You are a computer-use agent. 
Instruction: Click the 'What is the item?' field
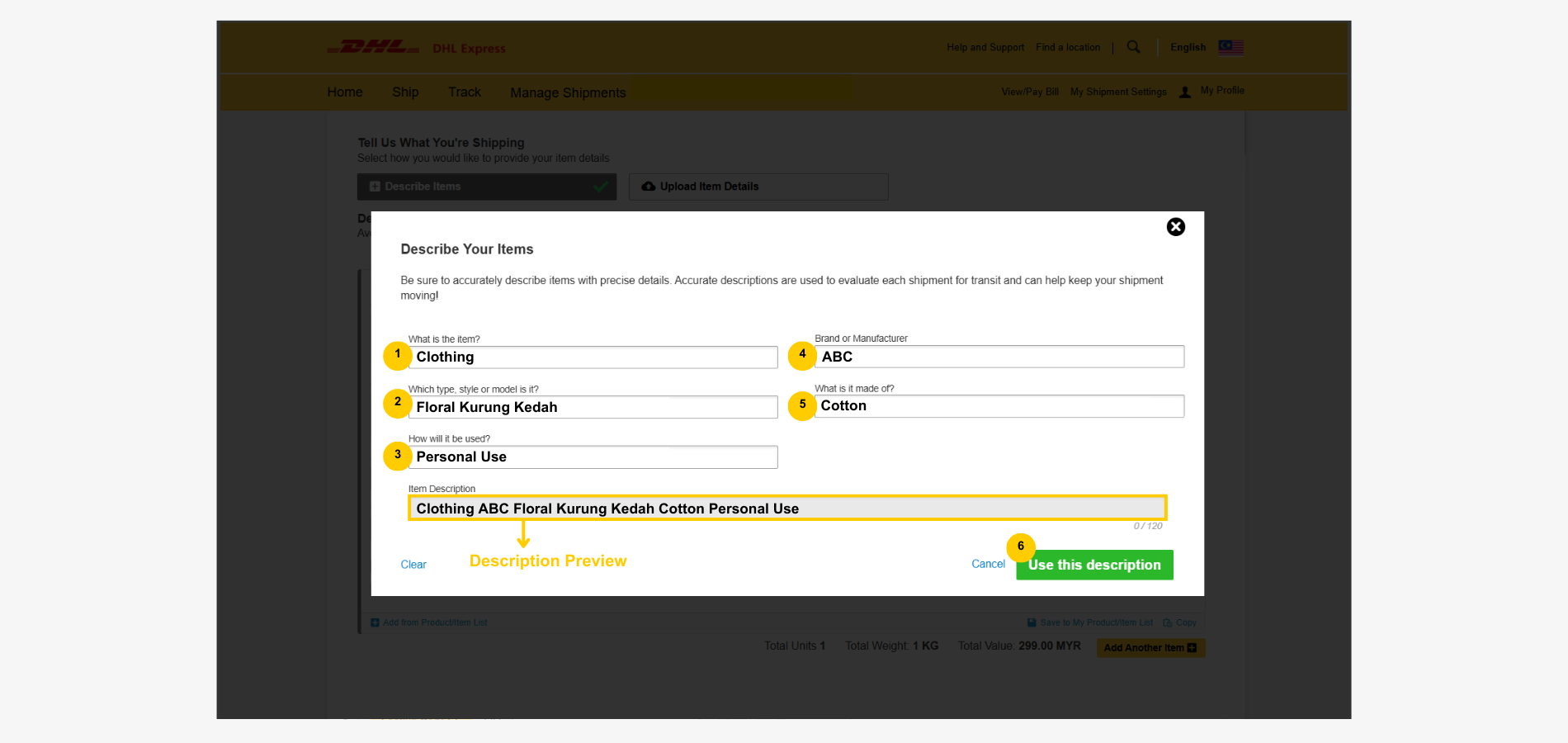[593, 357]
